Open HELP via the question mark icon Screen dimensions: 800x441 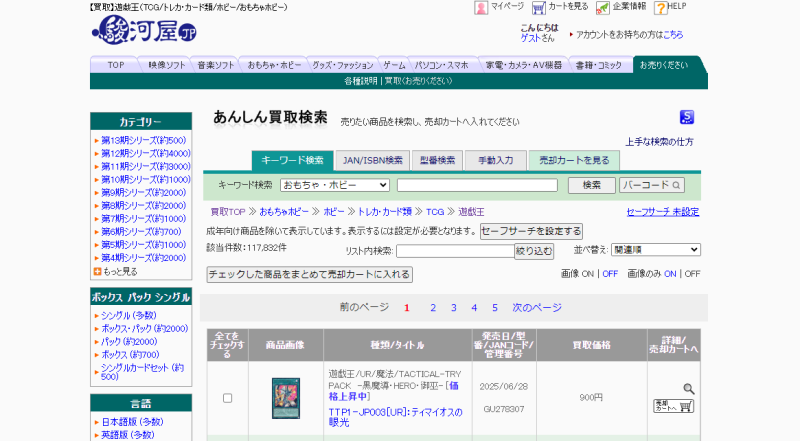661,7
